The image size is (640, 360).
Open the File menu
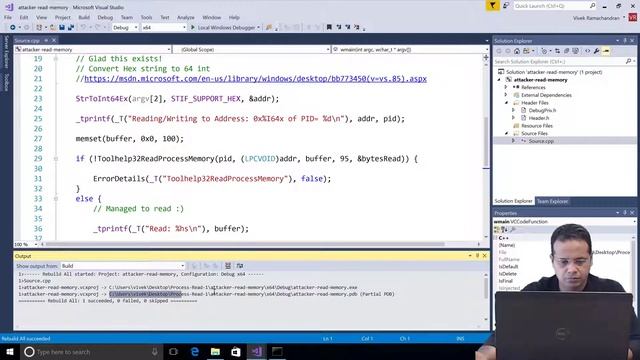point(8,18)
